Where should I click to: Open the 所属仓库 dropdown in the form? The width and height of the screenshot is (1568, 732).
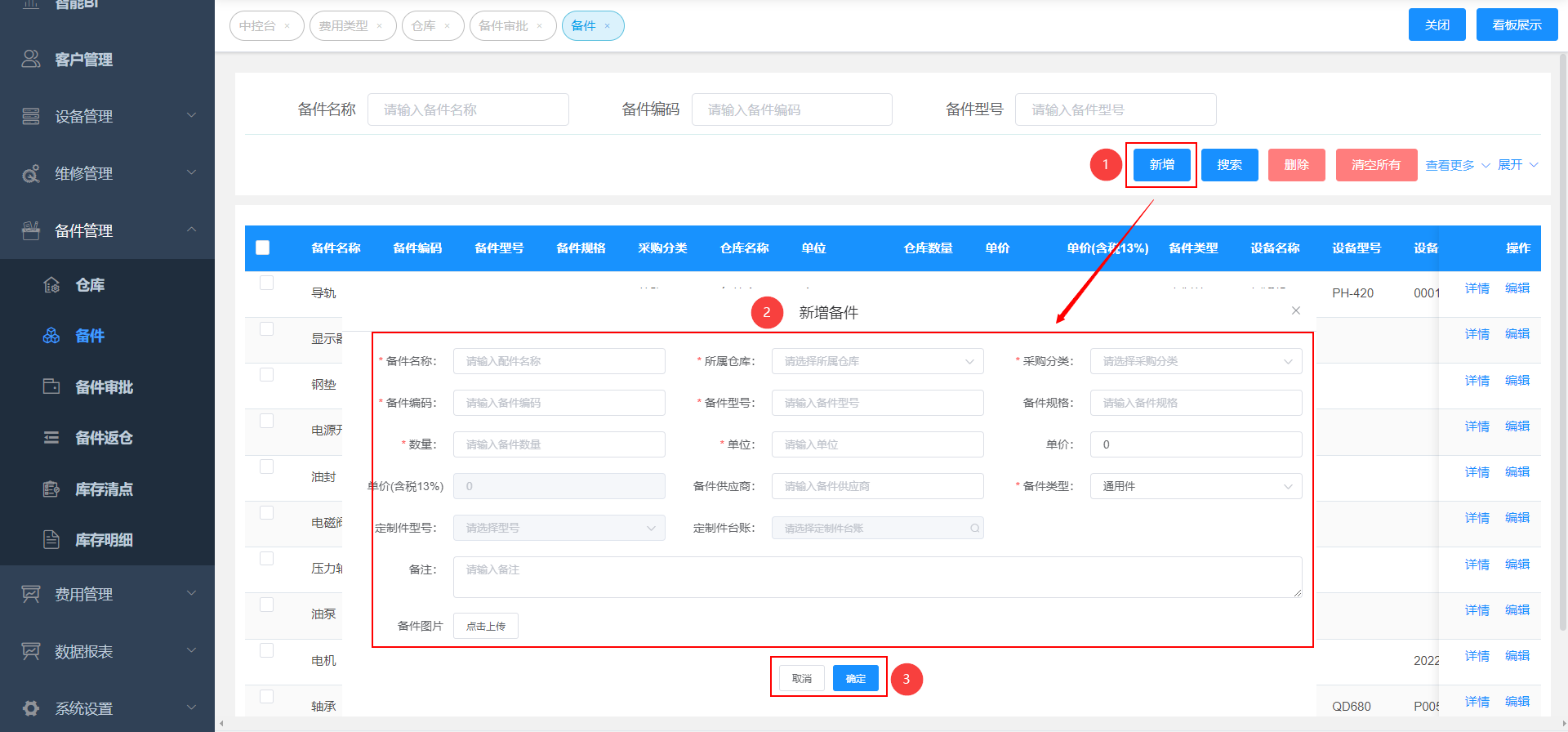pos(877,361)
